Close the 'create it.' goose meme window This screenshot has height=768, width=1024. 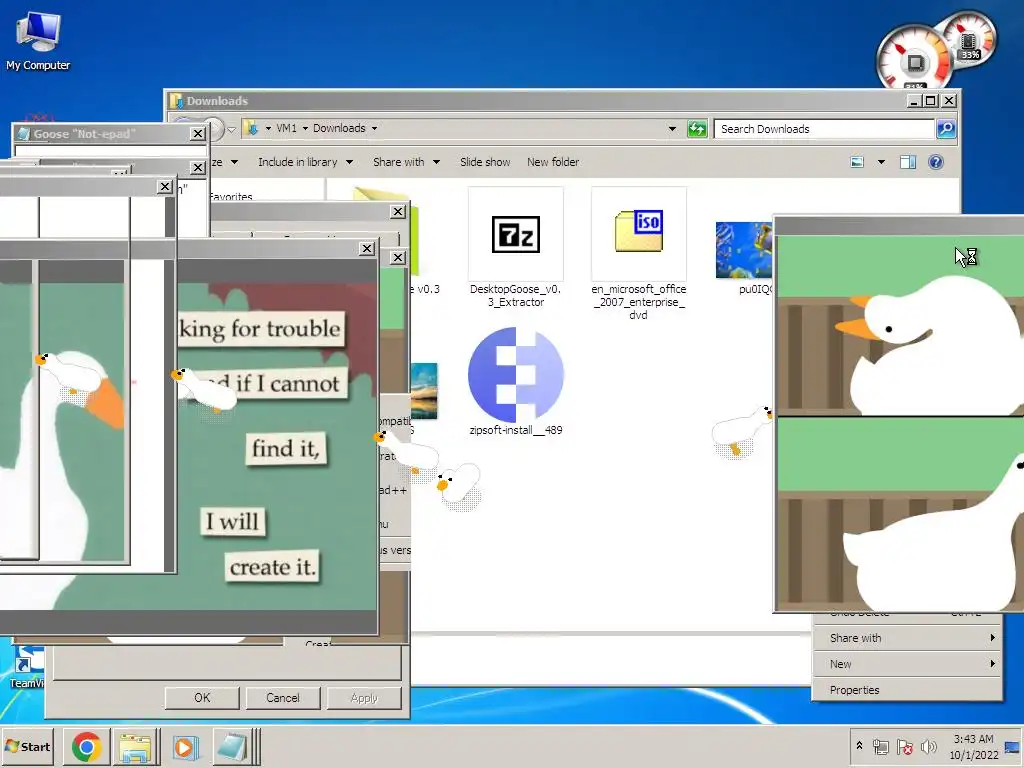click(367, 249)
